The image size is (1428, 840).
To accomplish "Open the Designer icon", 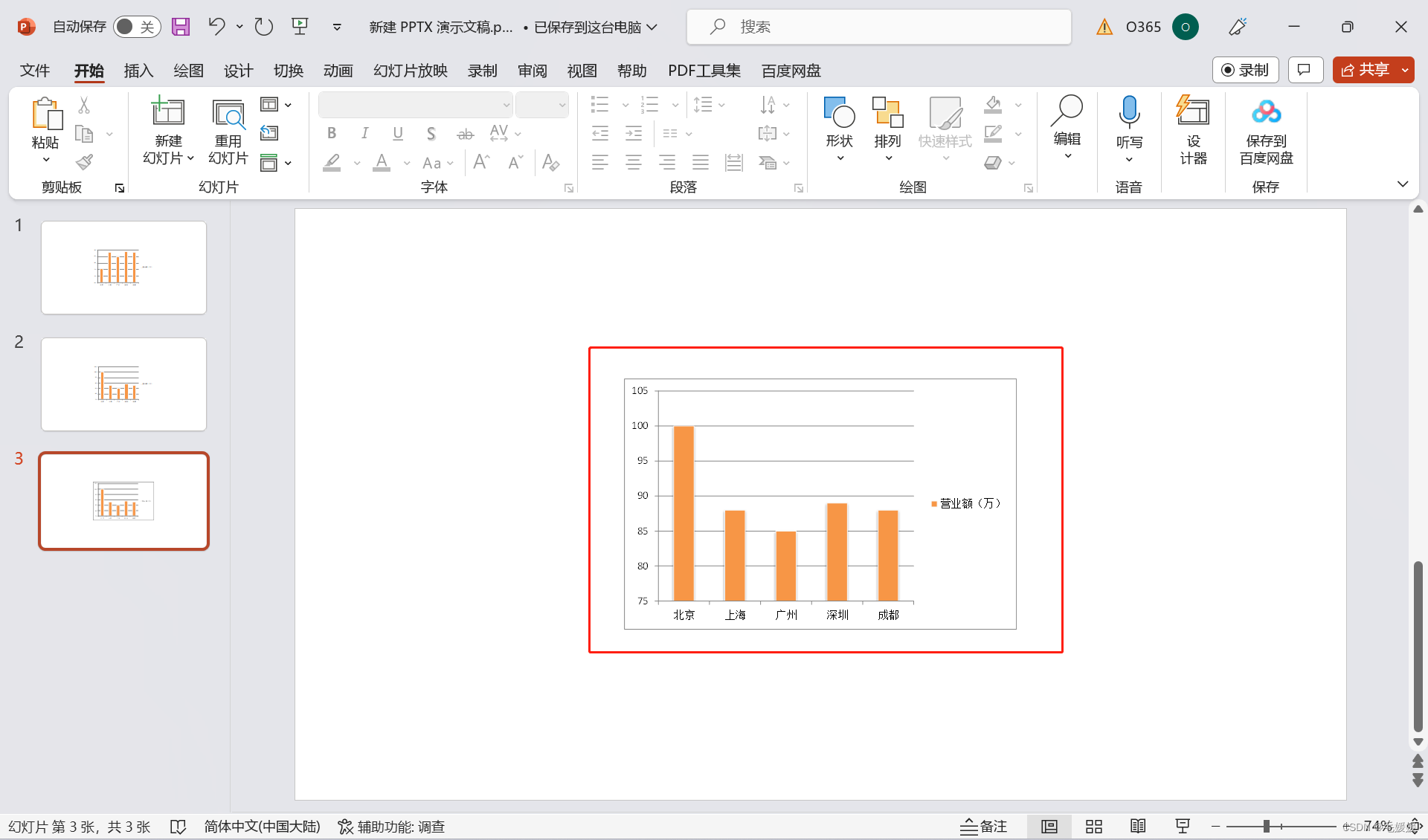I will pos(1192,112).
